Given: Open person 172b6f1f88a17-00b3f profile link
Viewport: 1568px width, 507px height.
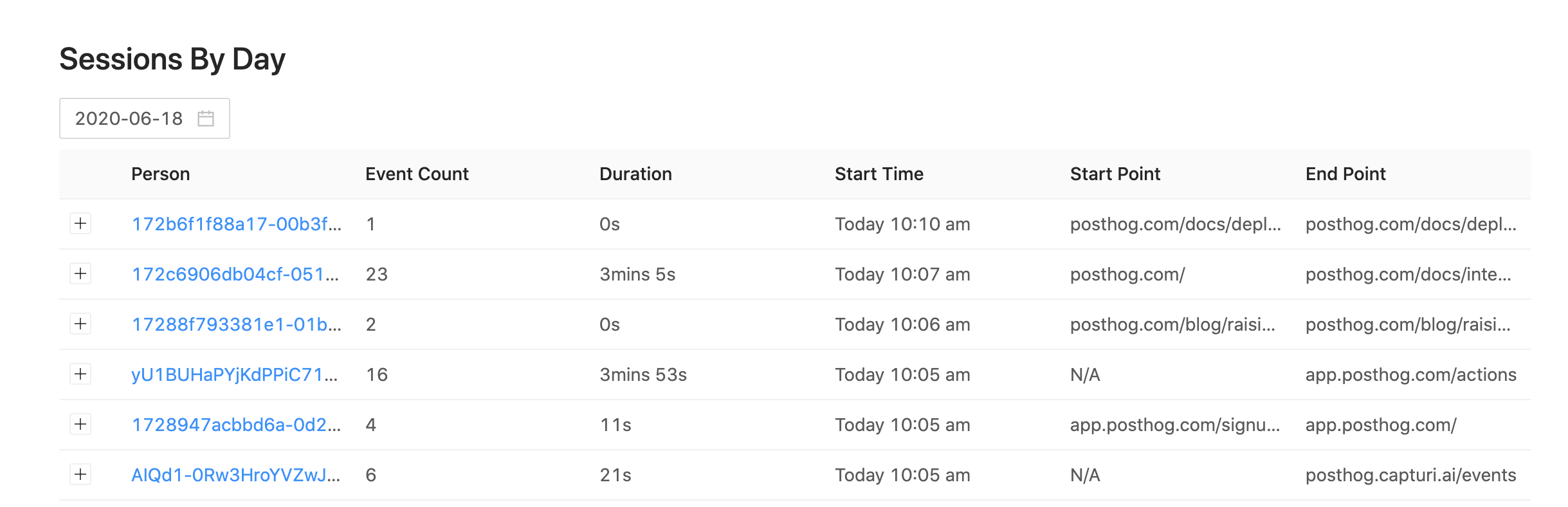Looking at the screenshot, I should 235,224.
